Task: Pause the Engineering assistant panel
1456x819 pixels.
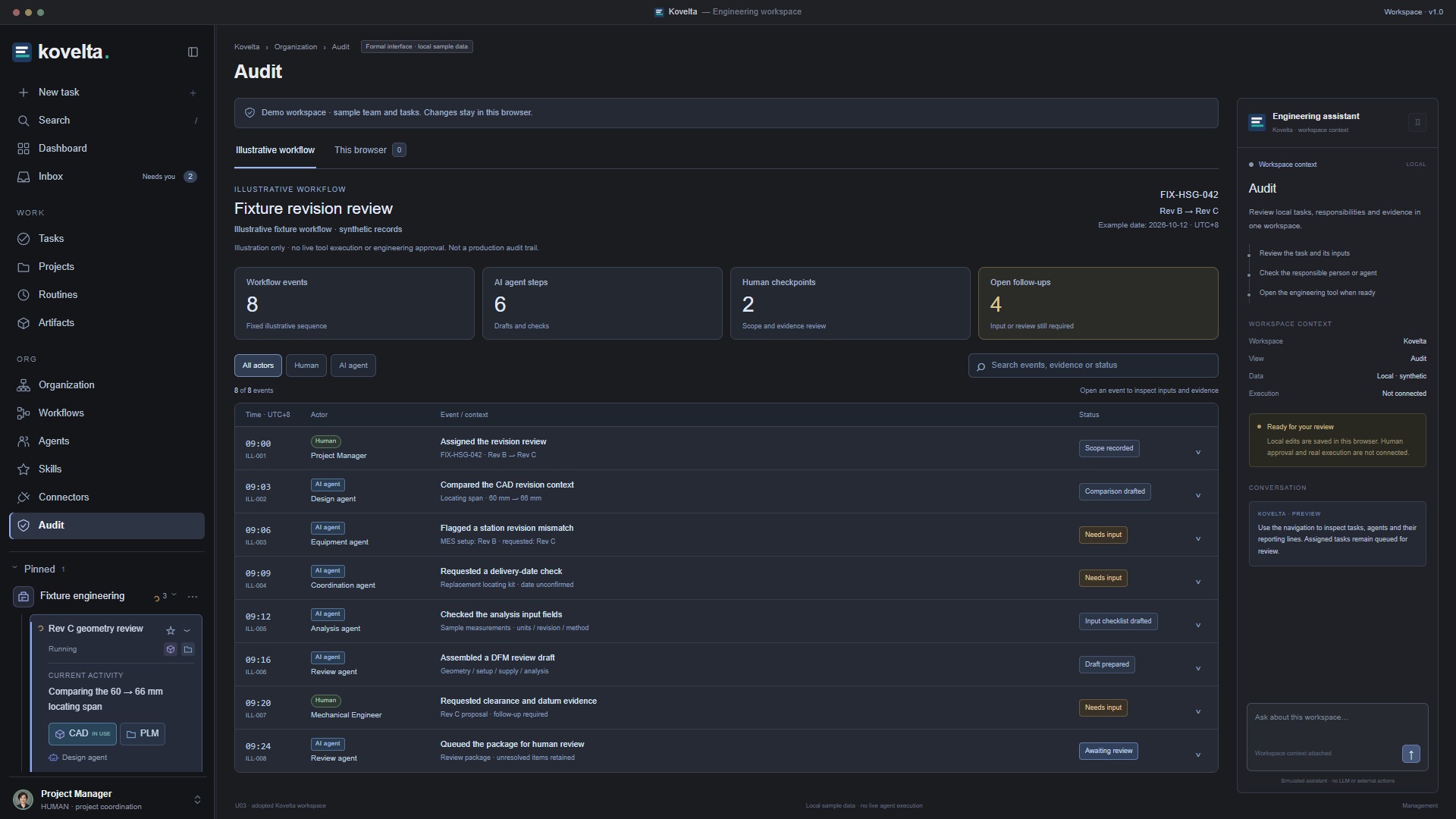Action: click(x=1417, y=122)
